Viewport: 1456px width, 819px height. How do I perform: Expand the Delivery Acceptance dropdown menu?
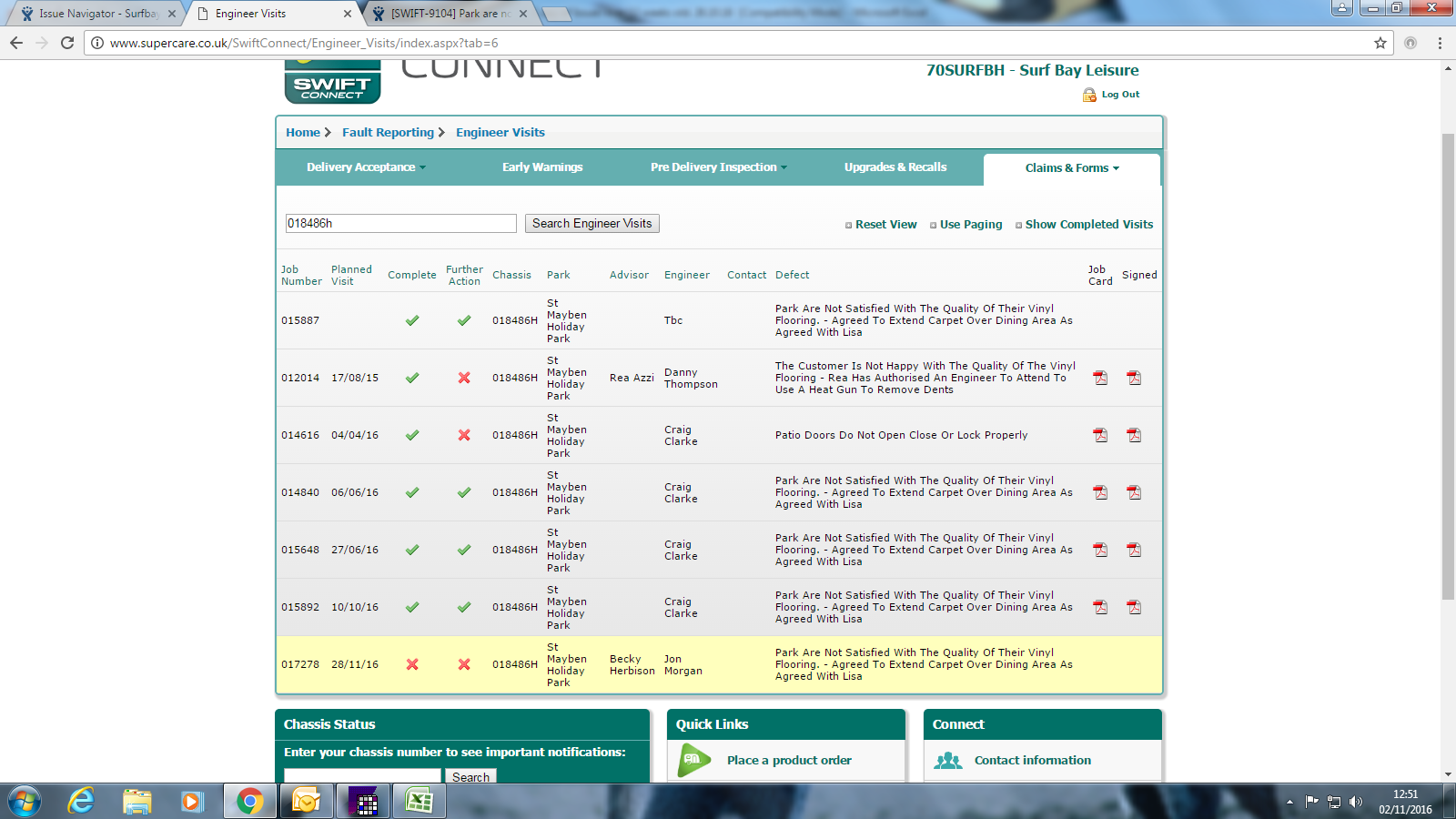click(366, 167)
